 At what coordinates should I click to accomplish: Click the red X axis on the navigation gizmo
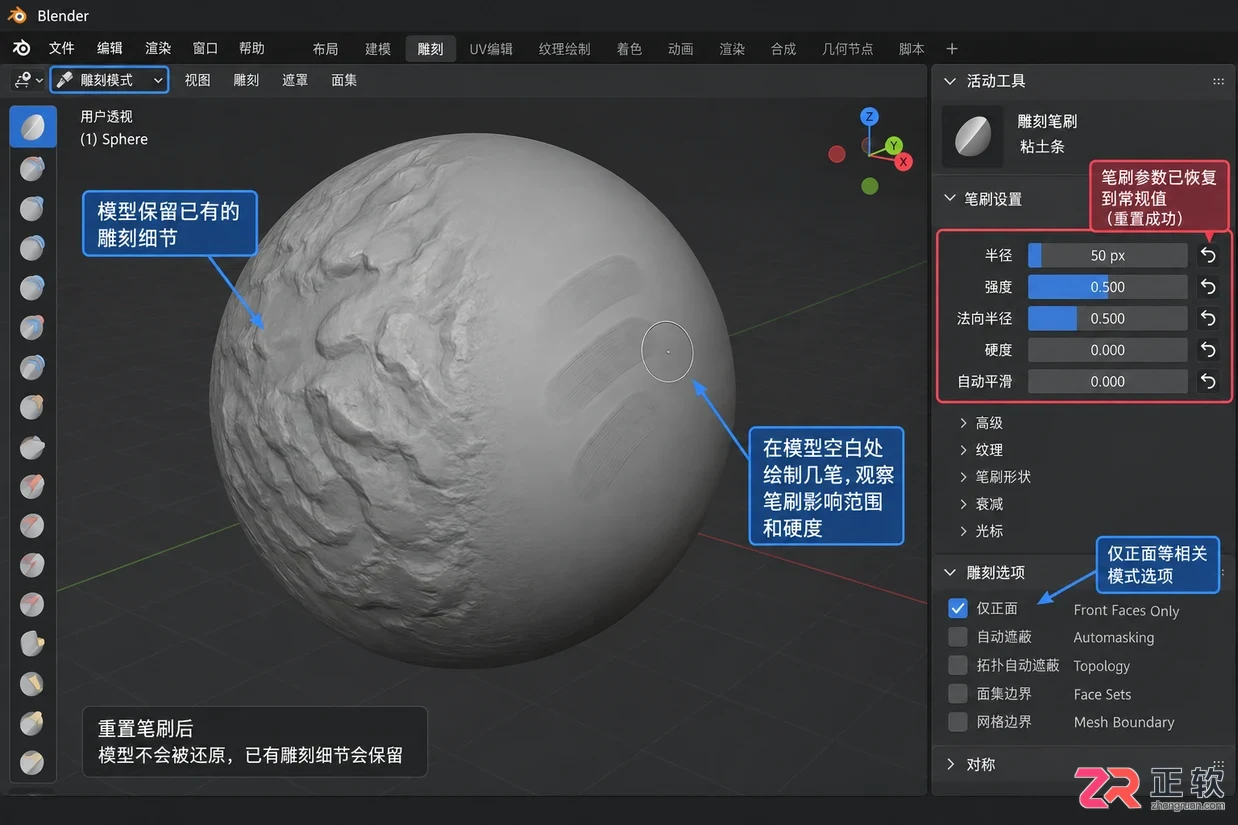pos(903,161)
